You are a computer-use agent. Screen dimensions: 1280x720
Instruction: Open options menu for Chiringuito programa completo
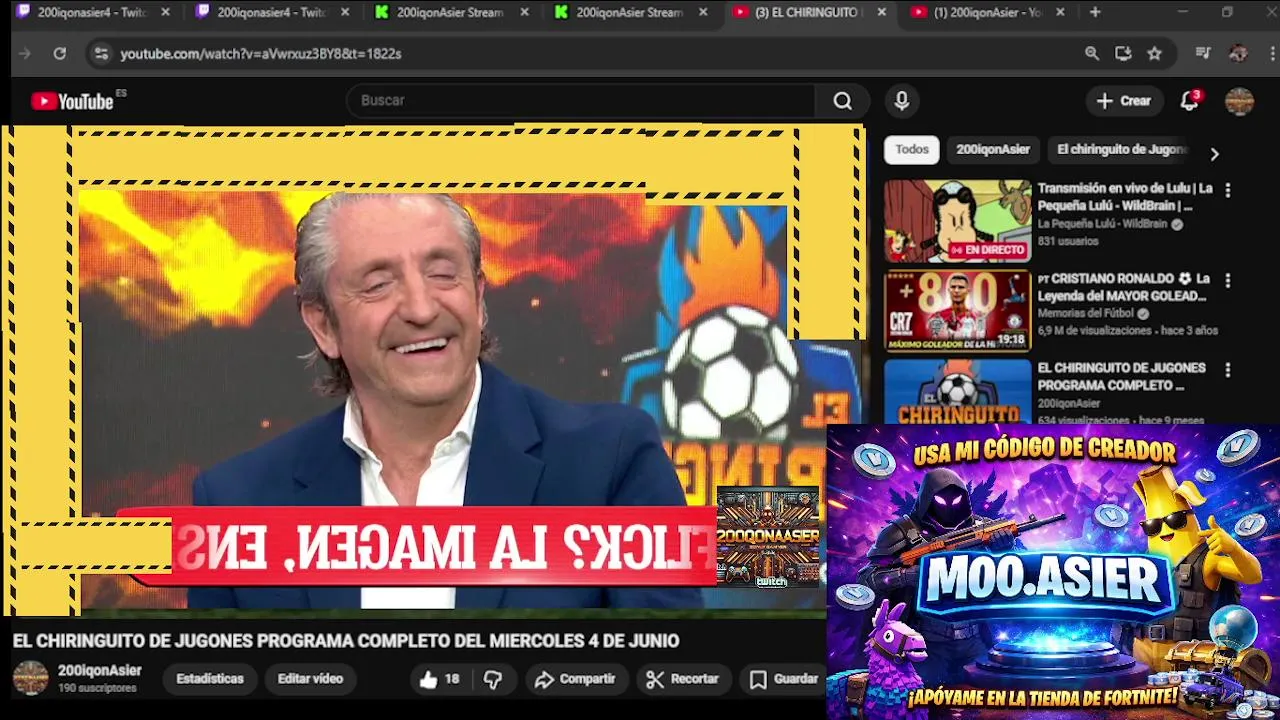point(1227,370)
